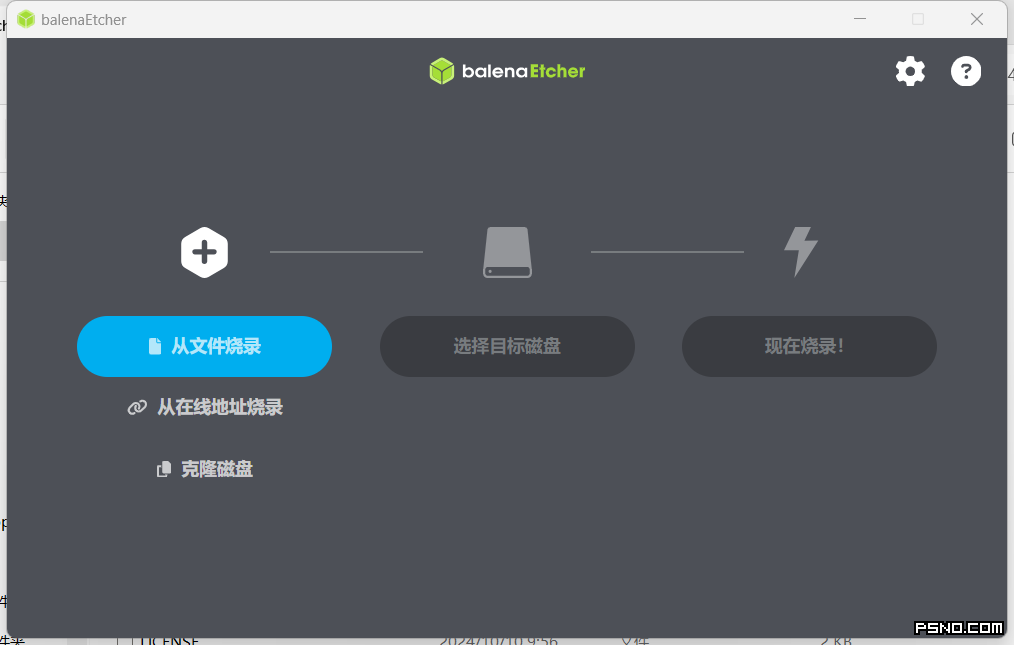Click the plus hexagon source icon
This screenshot has width=1014, height=645.
[204, 252]
